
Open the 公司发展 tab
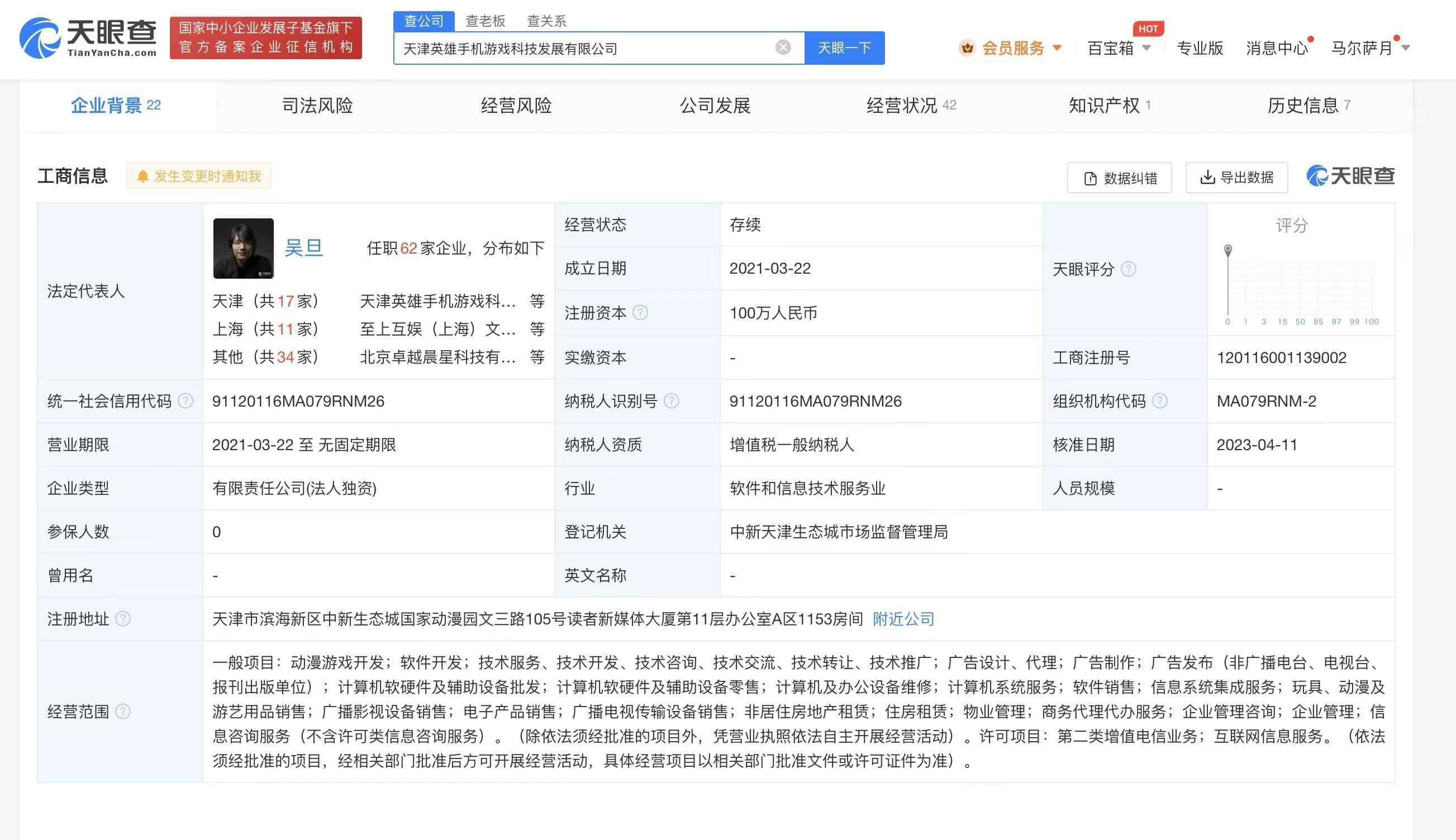click(715, 105)
